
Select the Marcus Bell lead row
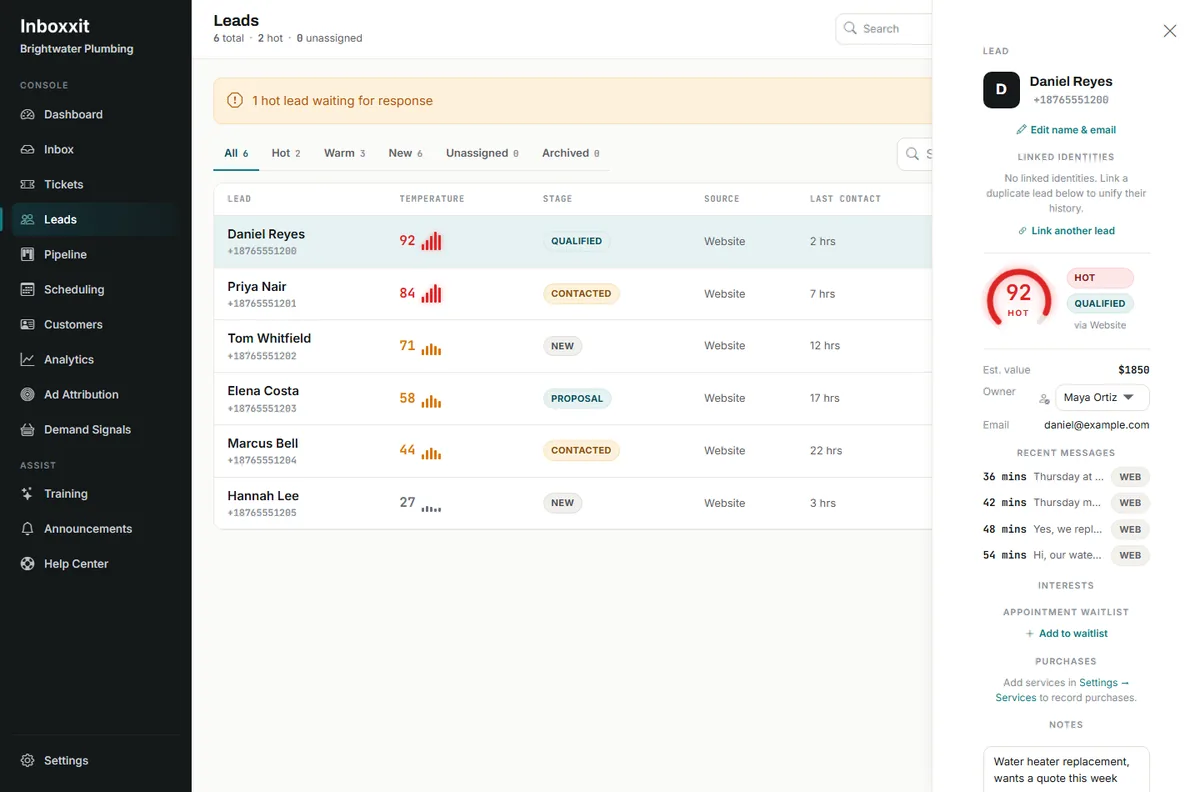pyautogui.click(x=573, y=451)
